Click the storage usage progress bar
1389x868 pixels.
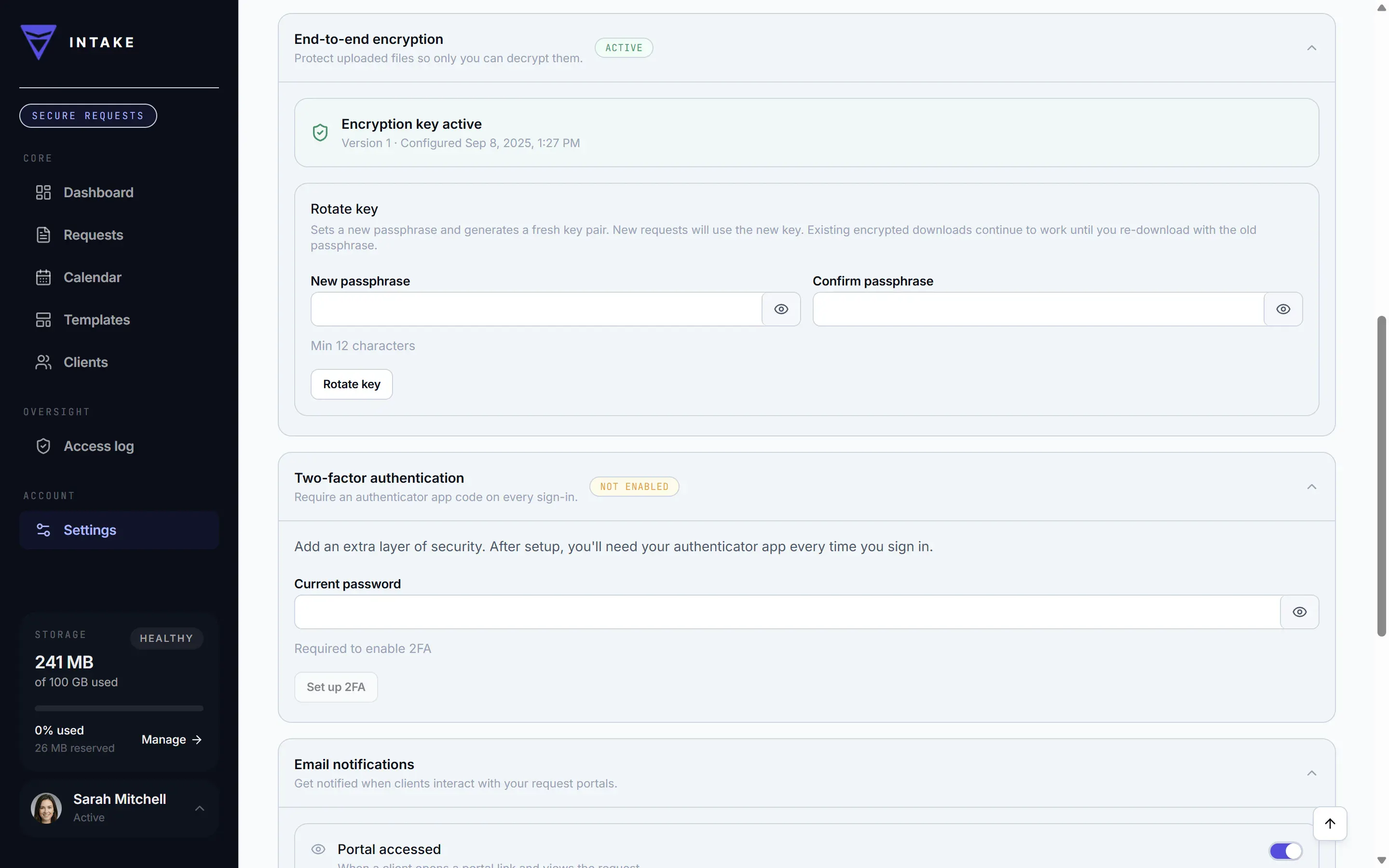coord(119,708)
